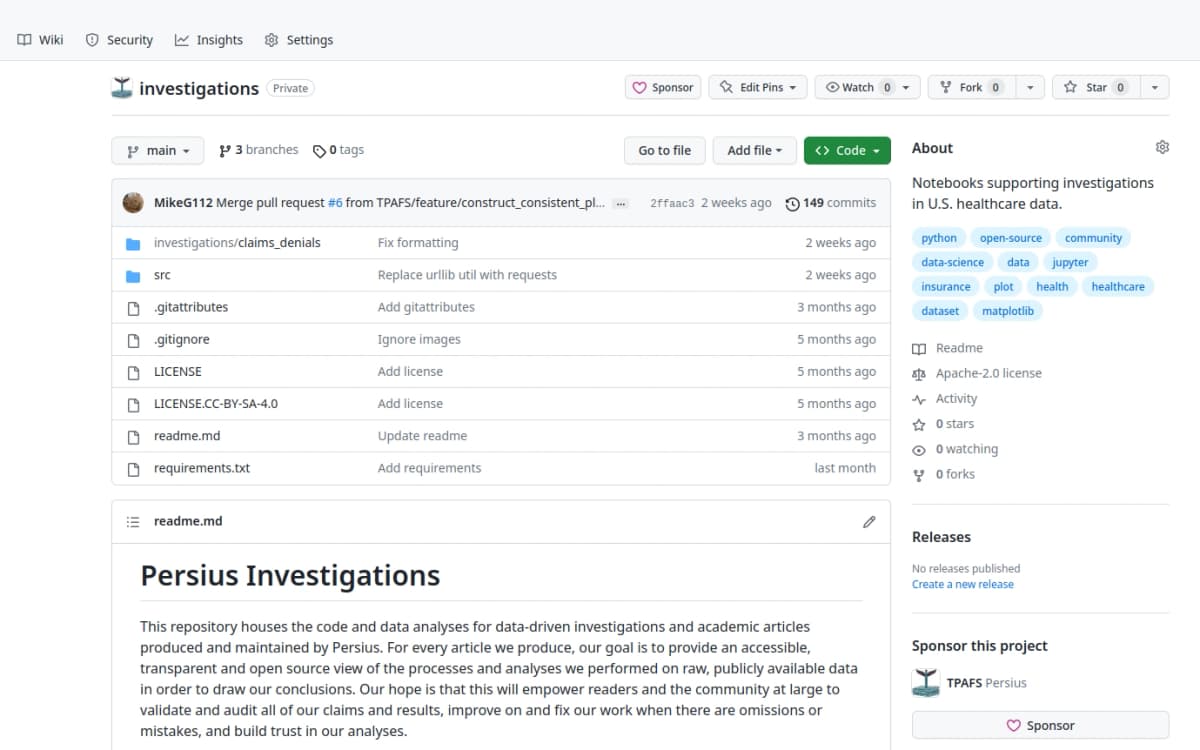1200x750 pixels.
Task: Open the repository Settings tab
Action: point(298,40)
